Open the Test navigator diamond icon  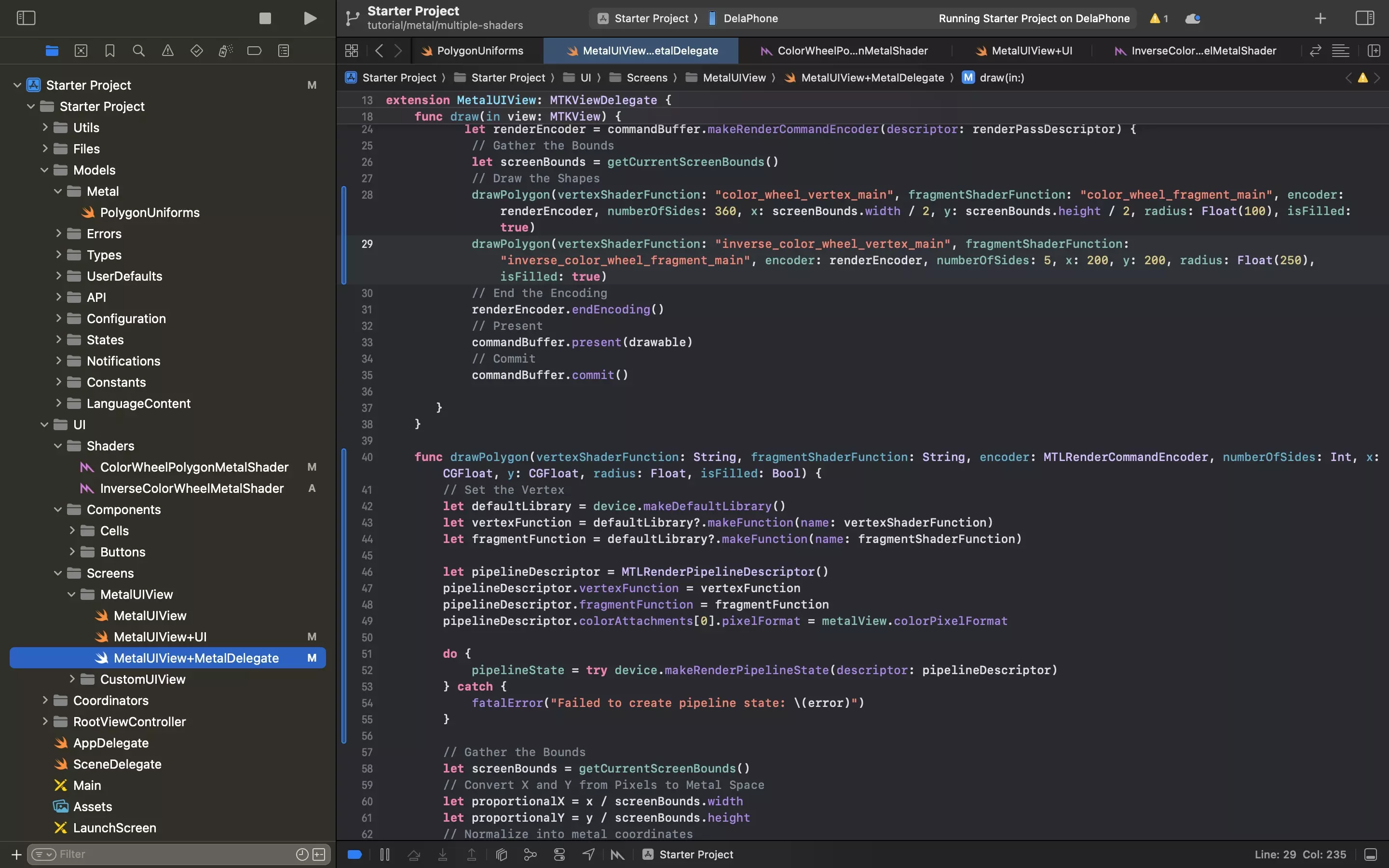click(196, 51)
